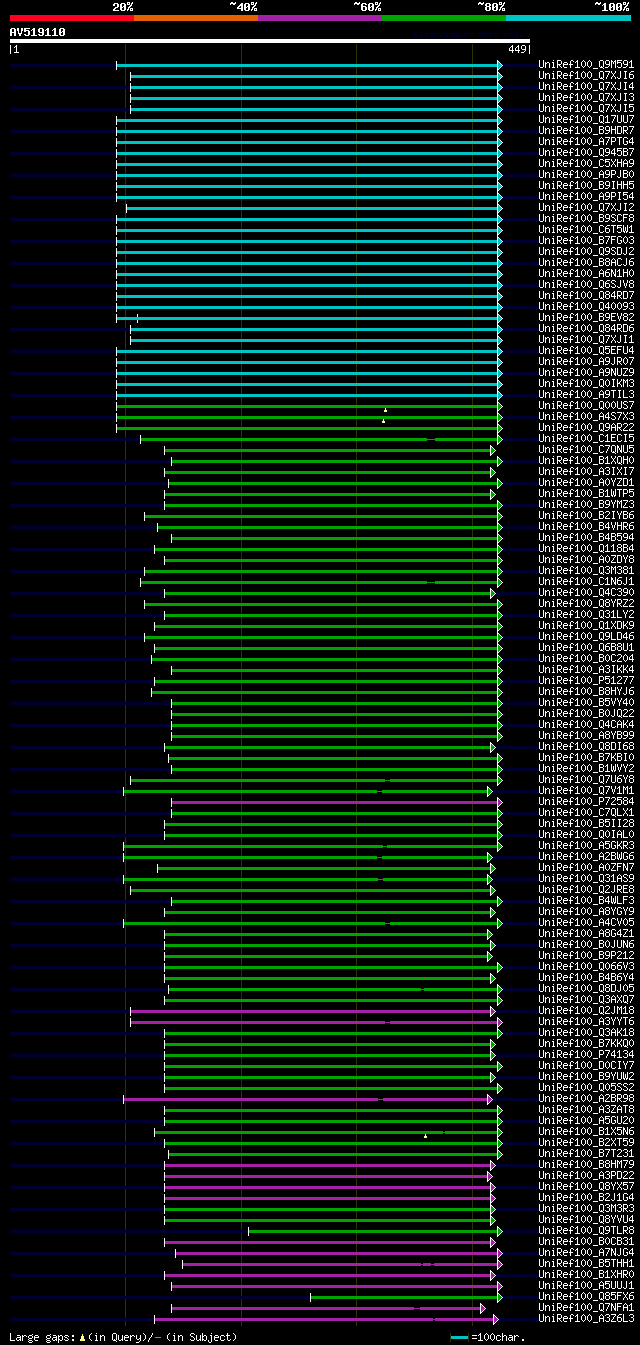The image size is (640, 1345).
Task: Select the UniRef100_B7FG03 label
Action: coord(586,241)
